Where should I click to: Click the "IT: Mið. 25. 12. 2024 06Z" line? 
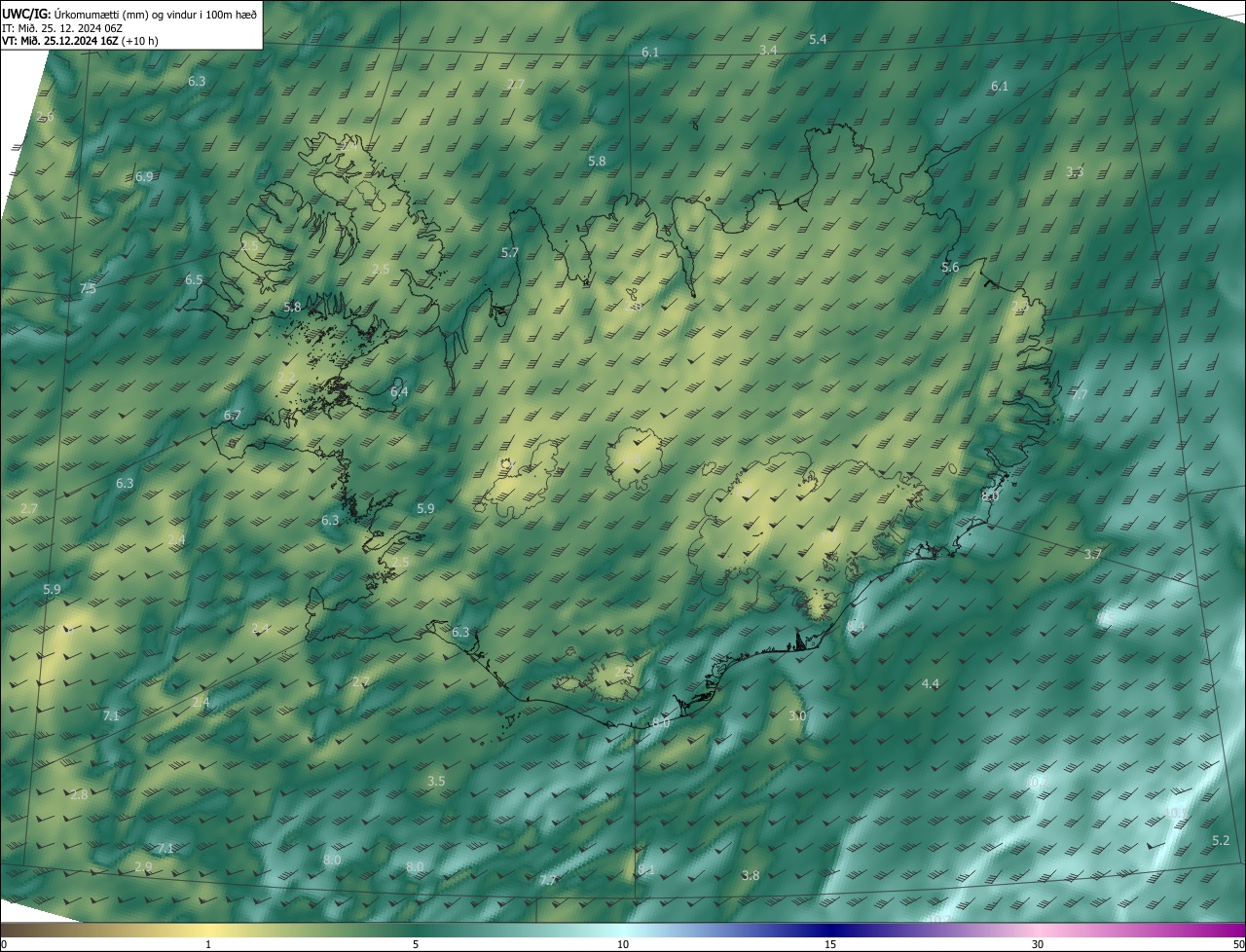tap(61, 27)
